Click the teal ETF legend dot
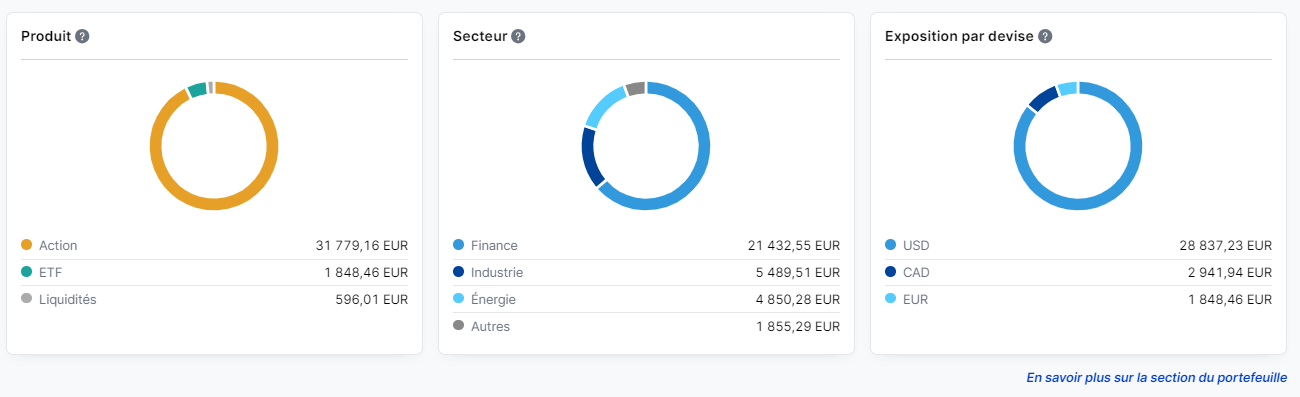Viewport: 1300px width, 397px height. [x=27, y=272]
